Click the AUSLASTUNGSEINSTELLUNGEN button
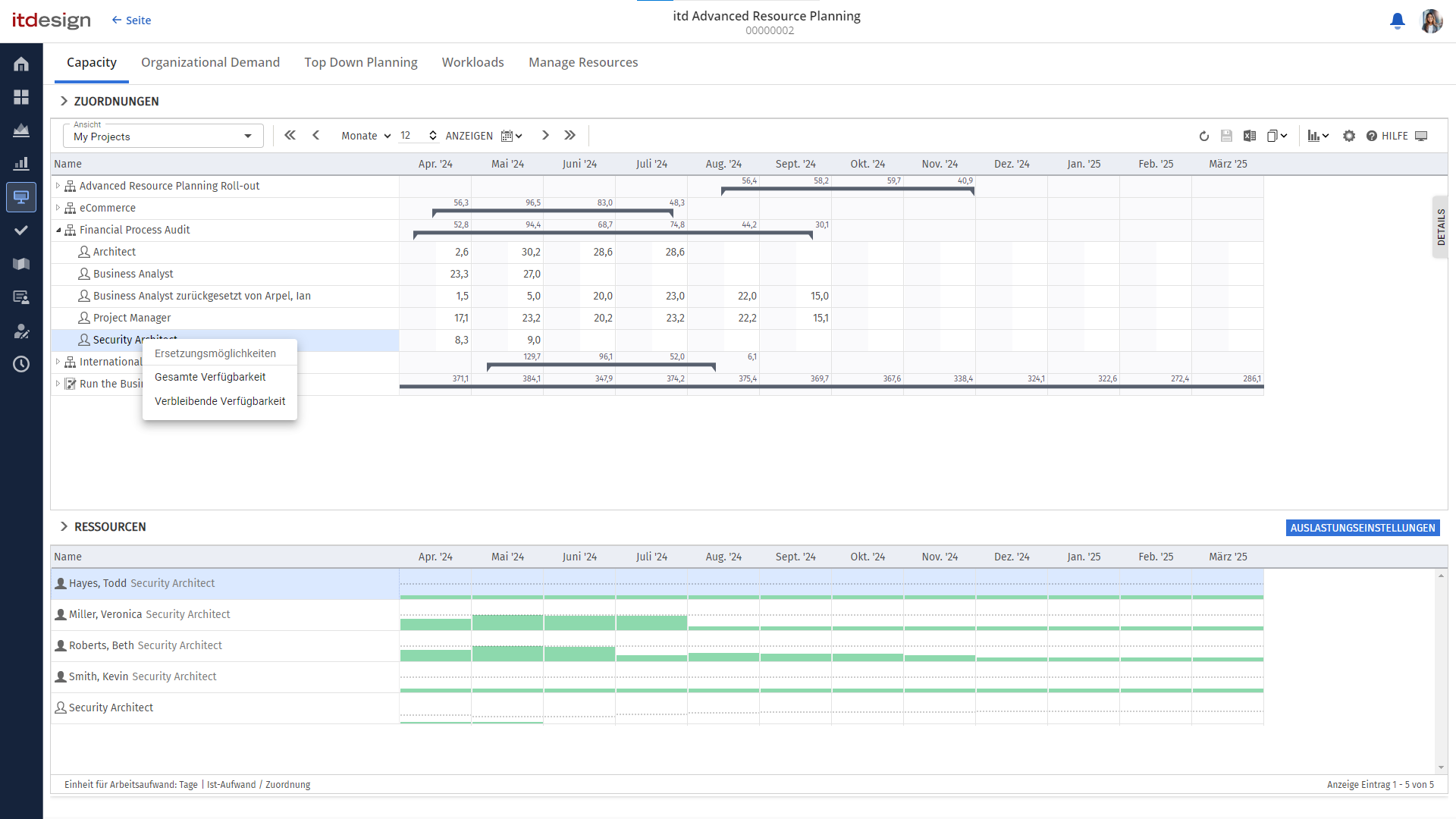 [1363, 529]
